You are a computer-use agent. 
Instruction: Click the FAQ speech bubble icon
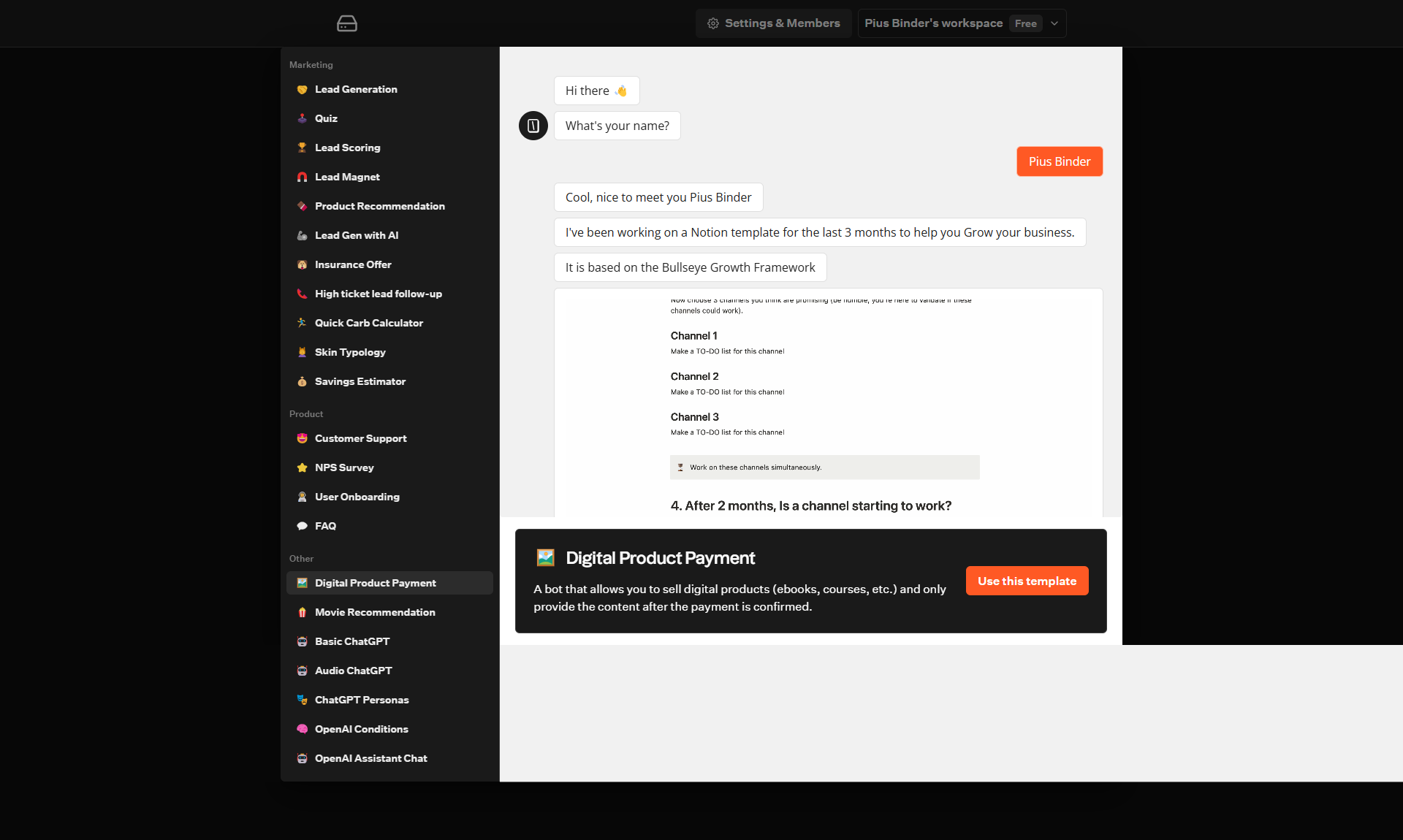click(302, 526)
